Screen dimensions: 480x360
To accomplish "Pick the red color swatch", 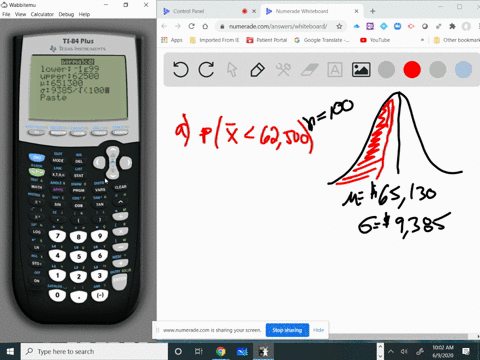I will pos(412,70).
